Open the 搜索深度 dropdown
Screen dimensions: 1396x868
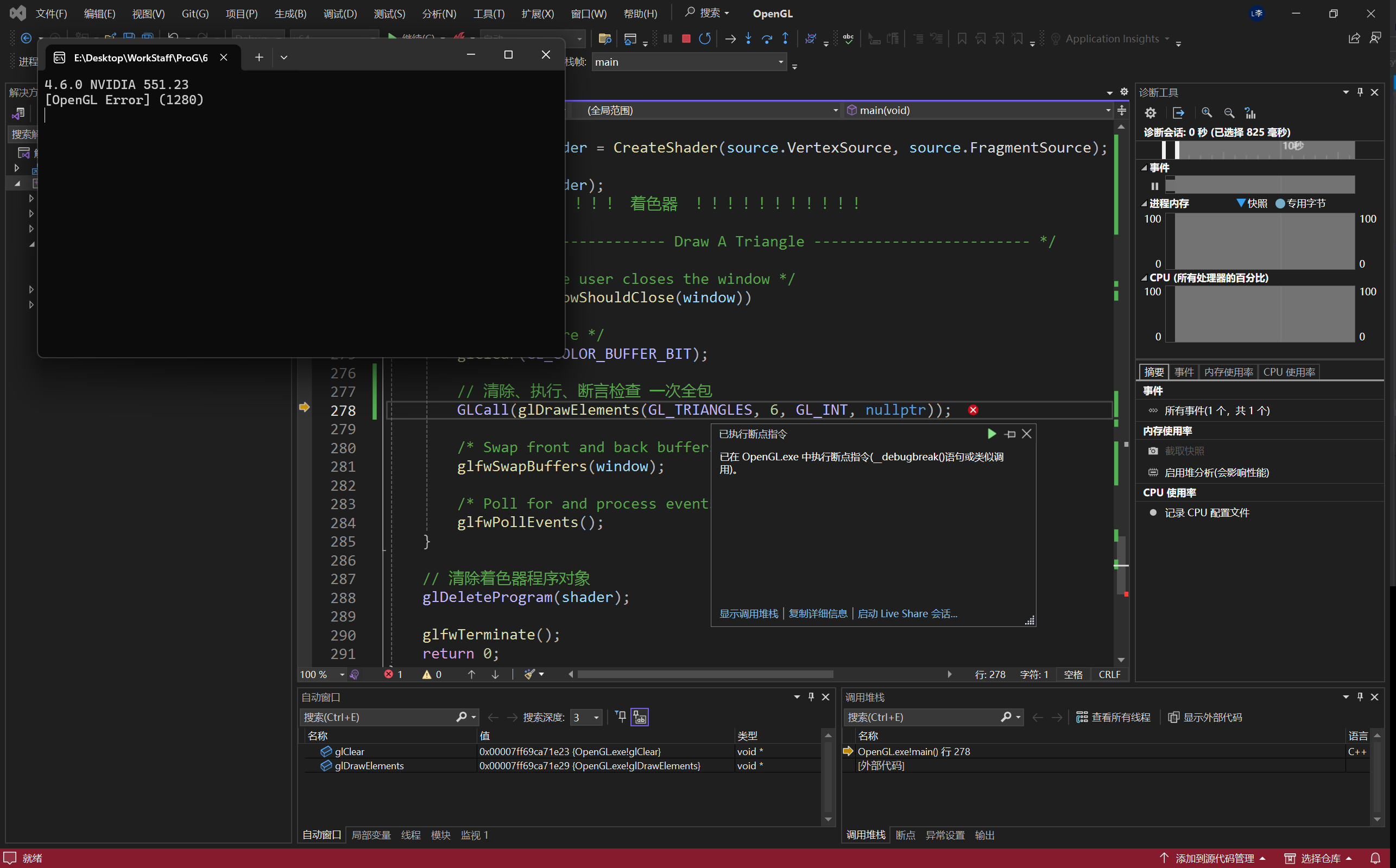coord(596,717)
